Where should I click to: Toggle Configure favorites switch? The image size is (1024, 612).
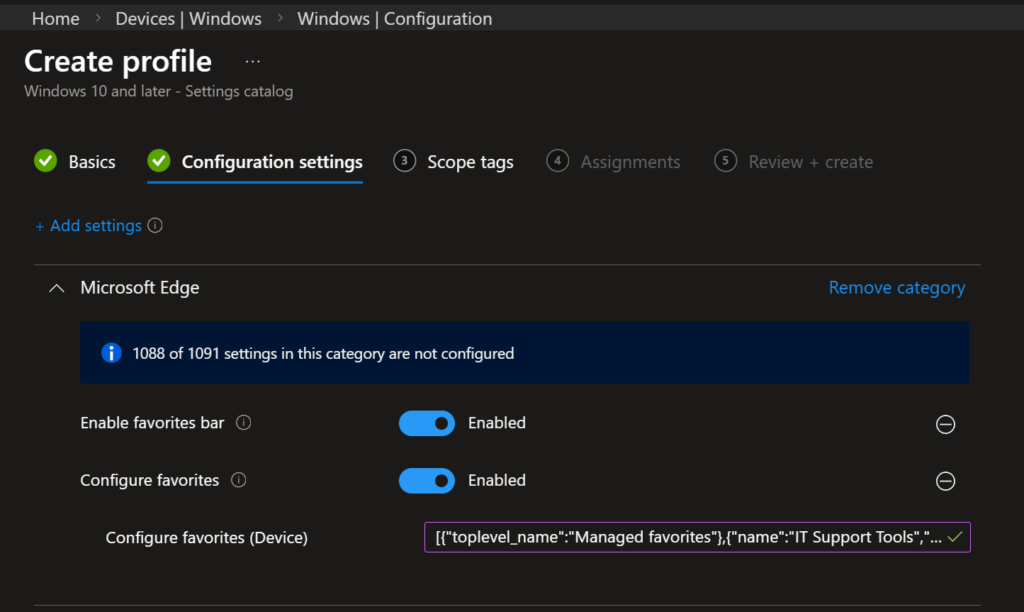pyautogui.click(x=426, y=481)
